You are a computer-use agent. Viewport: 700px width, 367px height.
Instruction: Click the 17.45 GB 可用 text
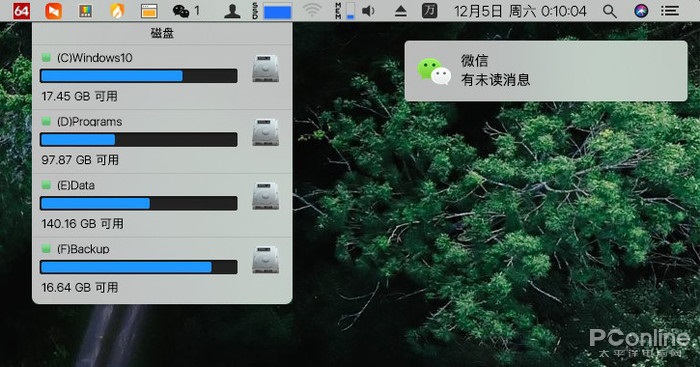tap(79, 96)
